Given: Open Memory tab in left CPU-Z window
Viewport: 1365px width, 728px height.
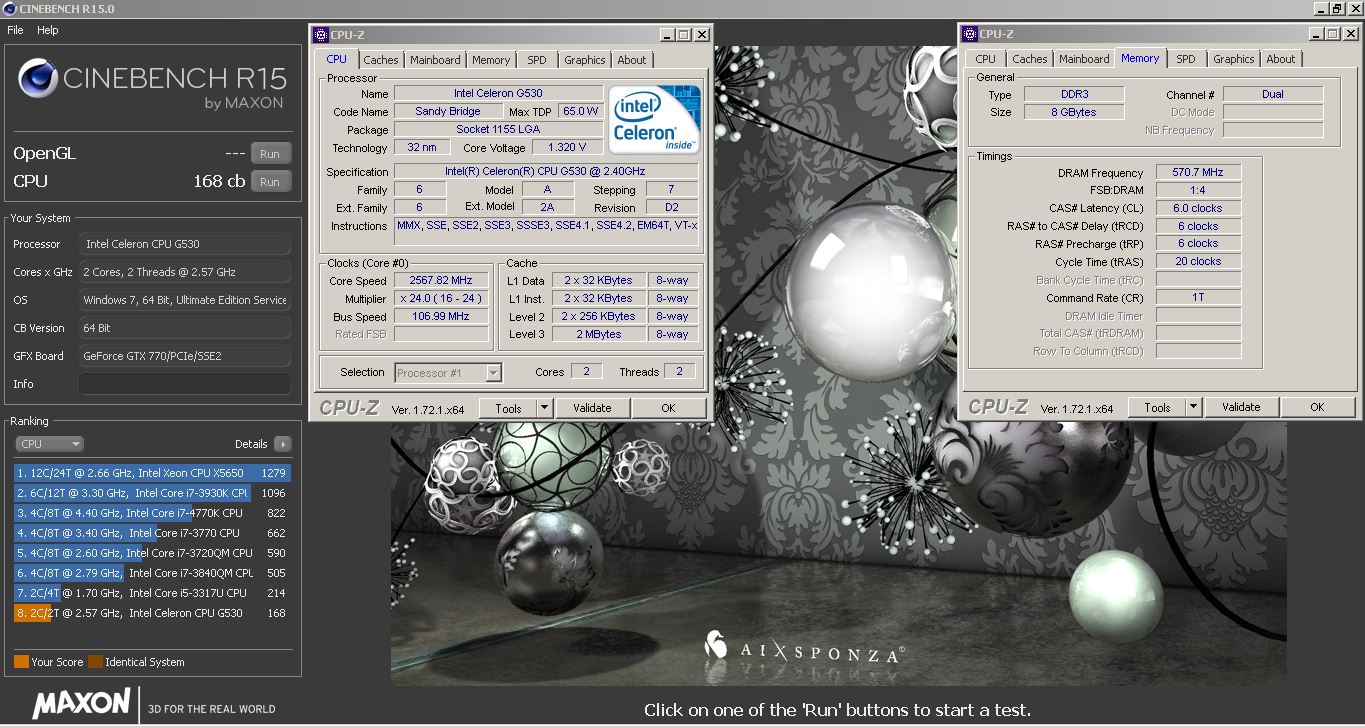Looking at the screenshot, I should click(x=491, y=60).
